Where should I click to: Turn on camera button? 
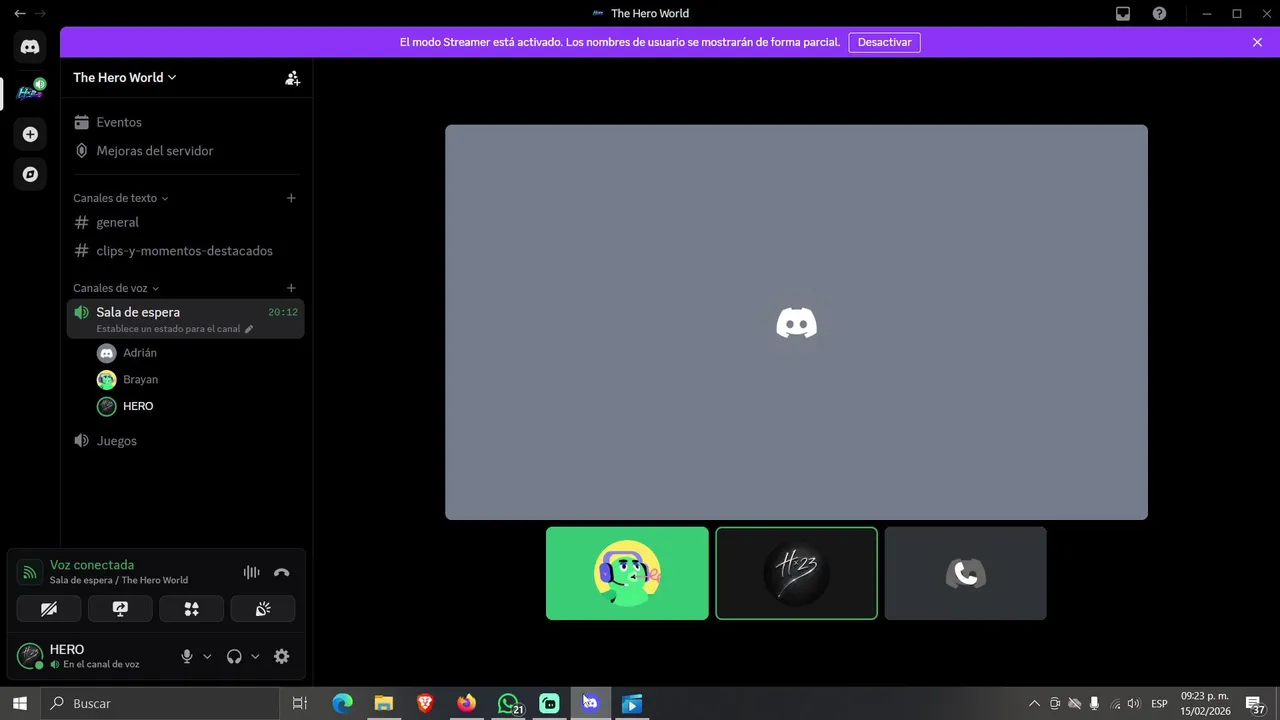[x=49, y=609]
